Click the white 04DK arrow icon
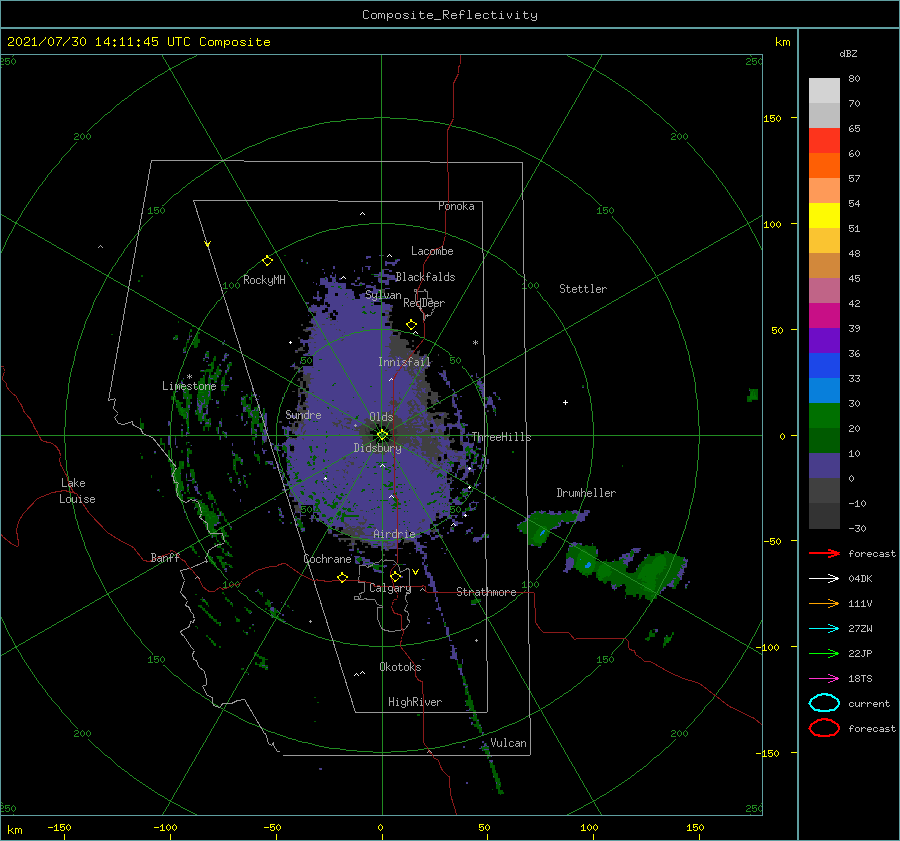 pos(824,578)
